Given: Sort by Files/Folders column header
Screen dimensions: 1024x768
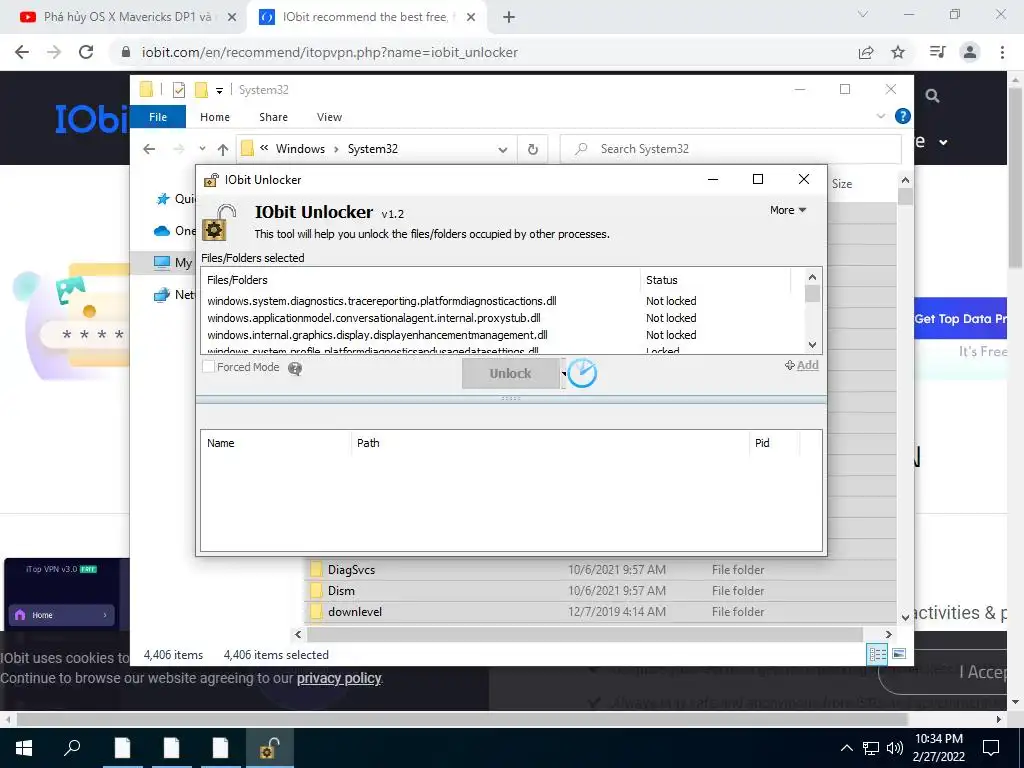Looking at the screenshot, I should 421,280.
